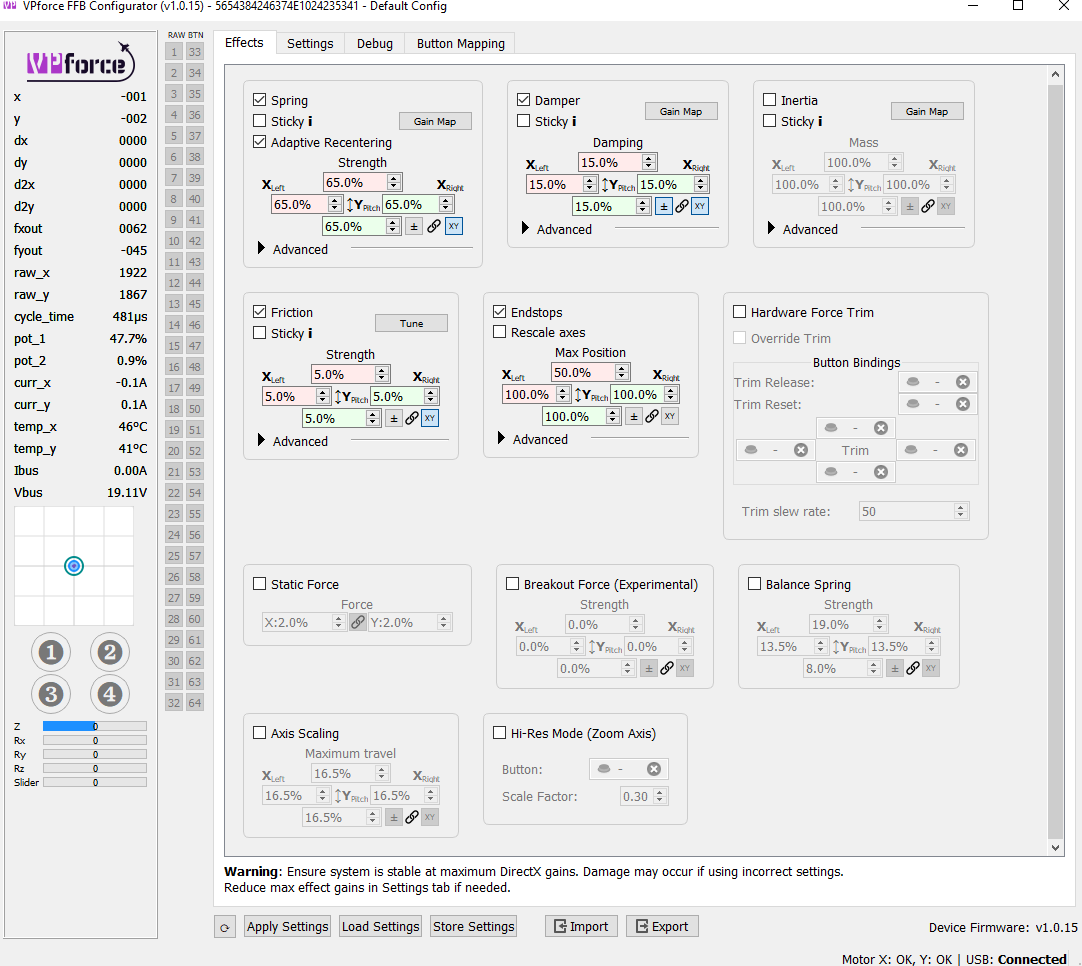
Task: Click the Friction link-axes chain icon
Action: point(412,418)
